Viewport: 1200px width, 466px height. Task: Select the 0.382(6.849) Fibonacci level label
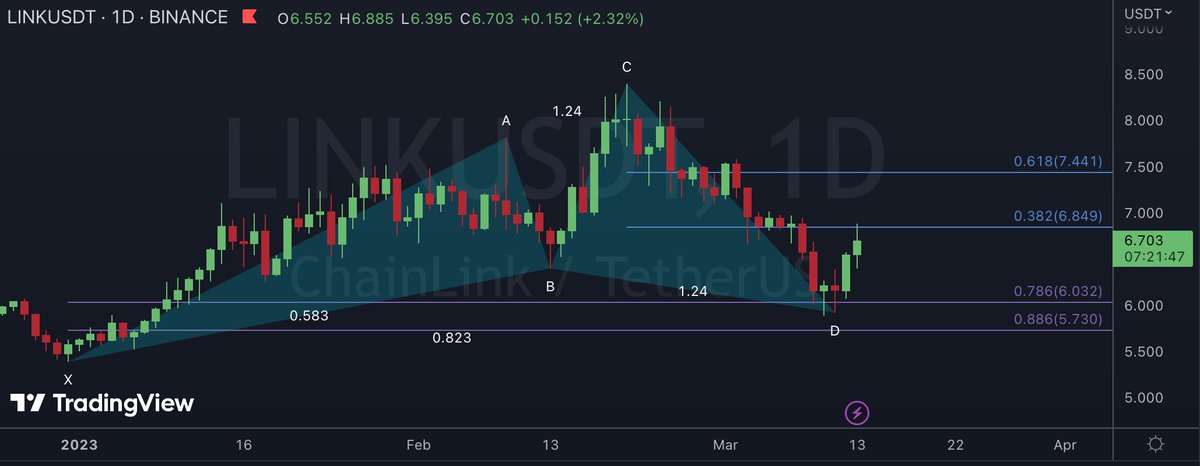point(1057,215)
